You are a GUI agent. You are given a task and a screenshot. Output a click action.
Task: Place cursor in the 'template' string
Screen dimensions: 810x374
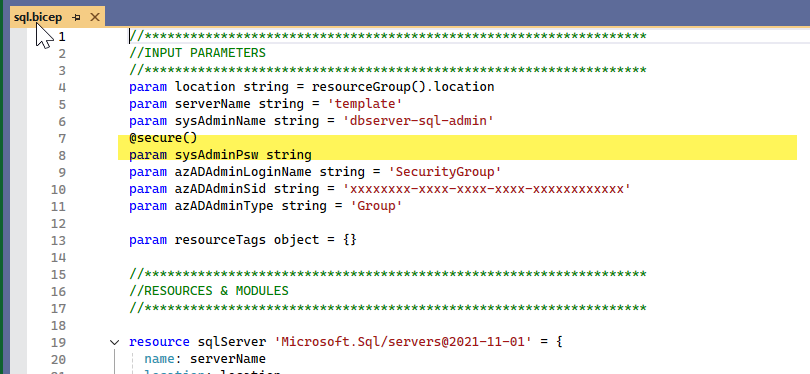[x=365, y=104]
